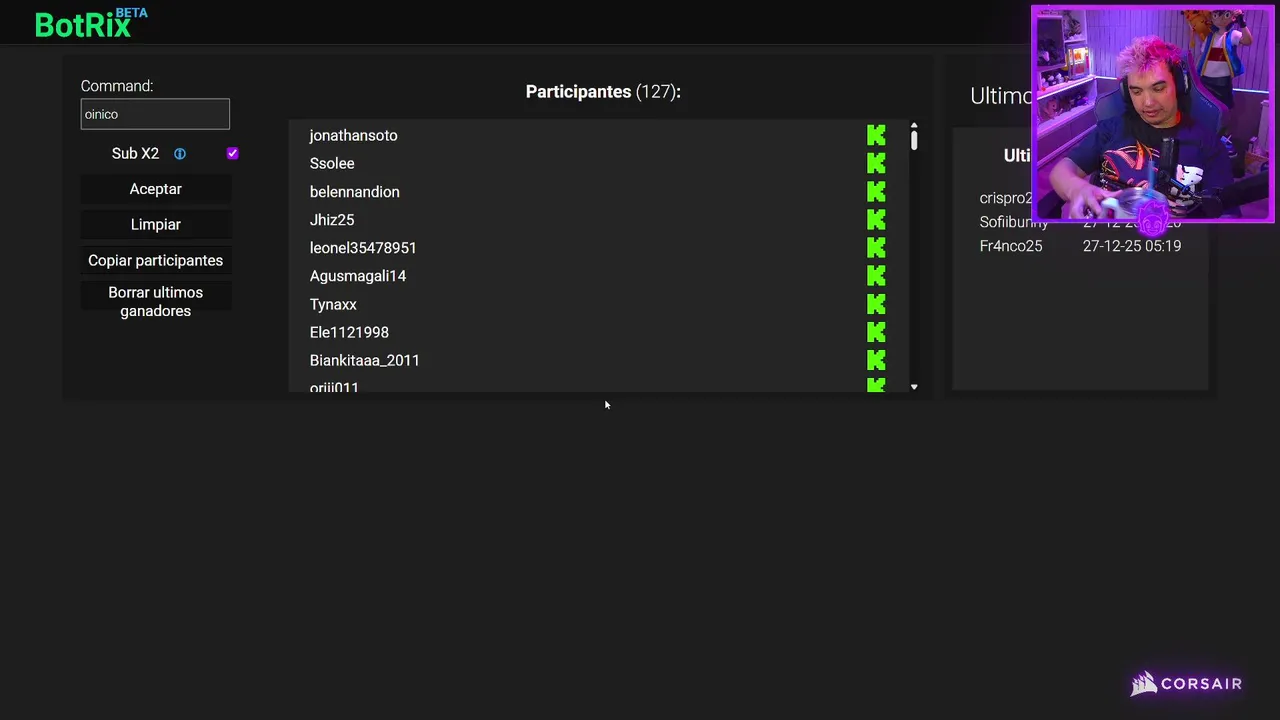The image size is (1280, 720).
Task: Select participant Biankitaaa_2011 in the list
Action: point(364,360)
